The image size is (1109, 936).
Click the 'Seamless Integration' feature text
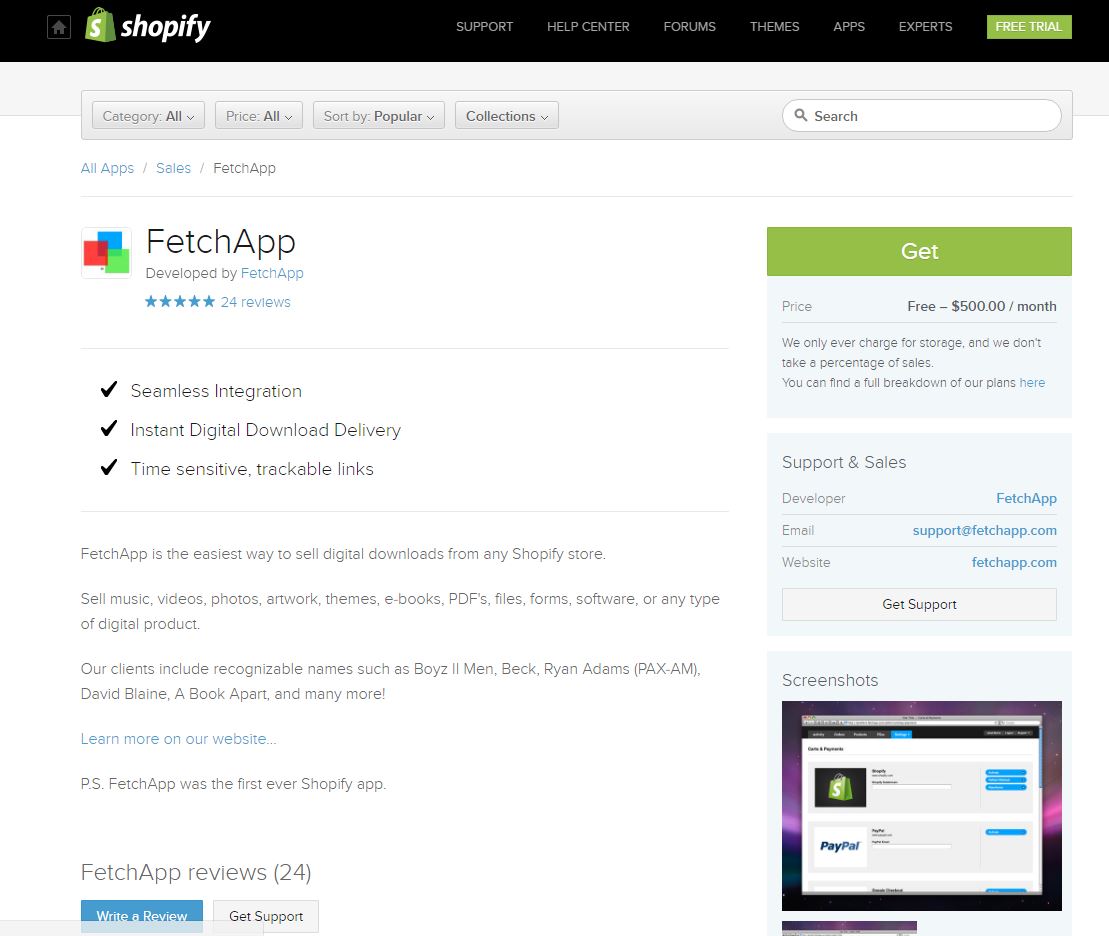(x=216, y=391)
